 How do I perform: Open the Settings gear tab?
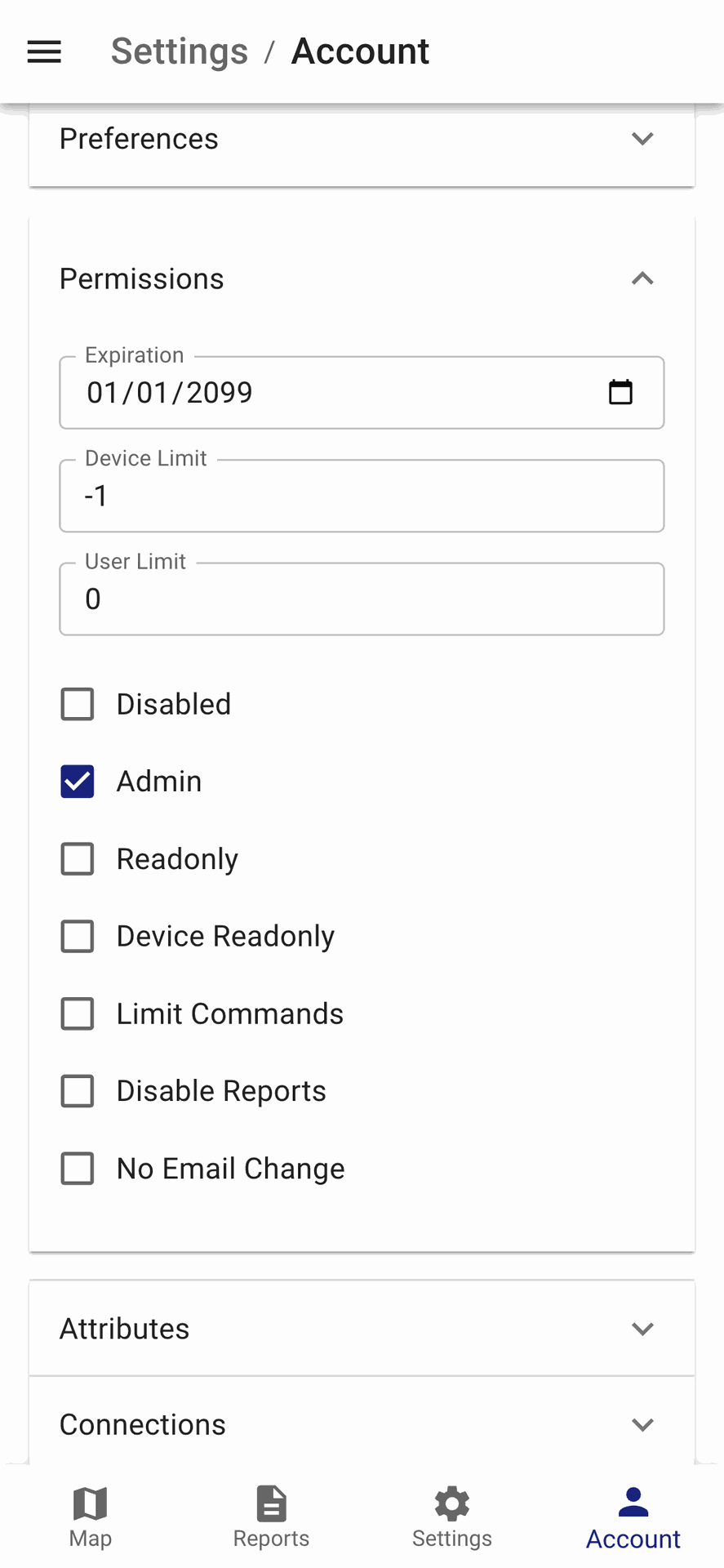452,1503
